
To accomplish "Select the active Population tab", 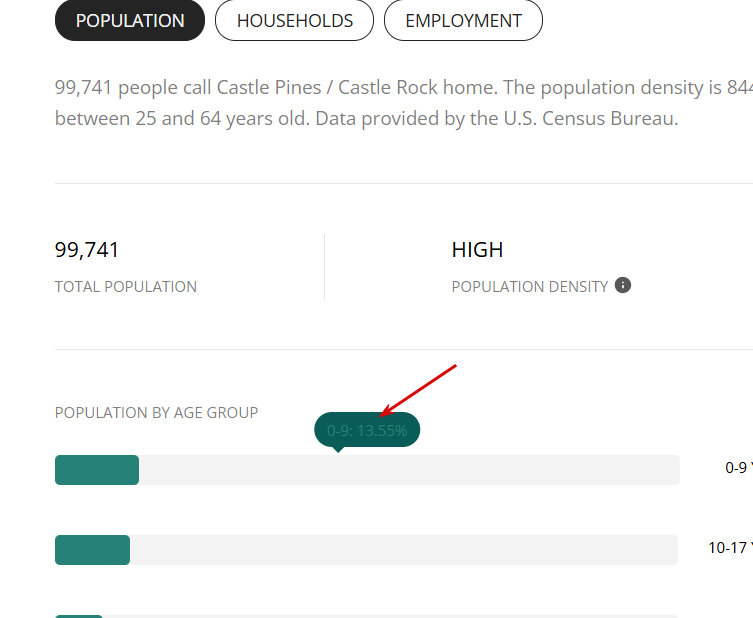I will pos(130,21).
